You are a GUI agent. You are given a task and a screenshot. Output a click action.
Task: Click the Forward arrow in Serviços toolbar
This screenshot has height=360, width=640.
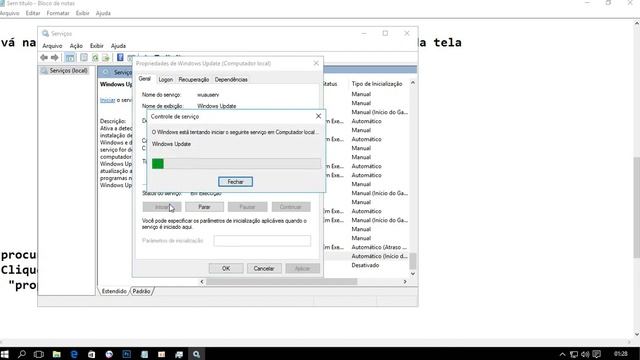pos(54,58)
